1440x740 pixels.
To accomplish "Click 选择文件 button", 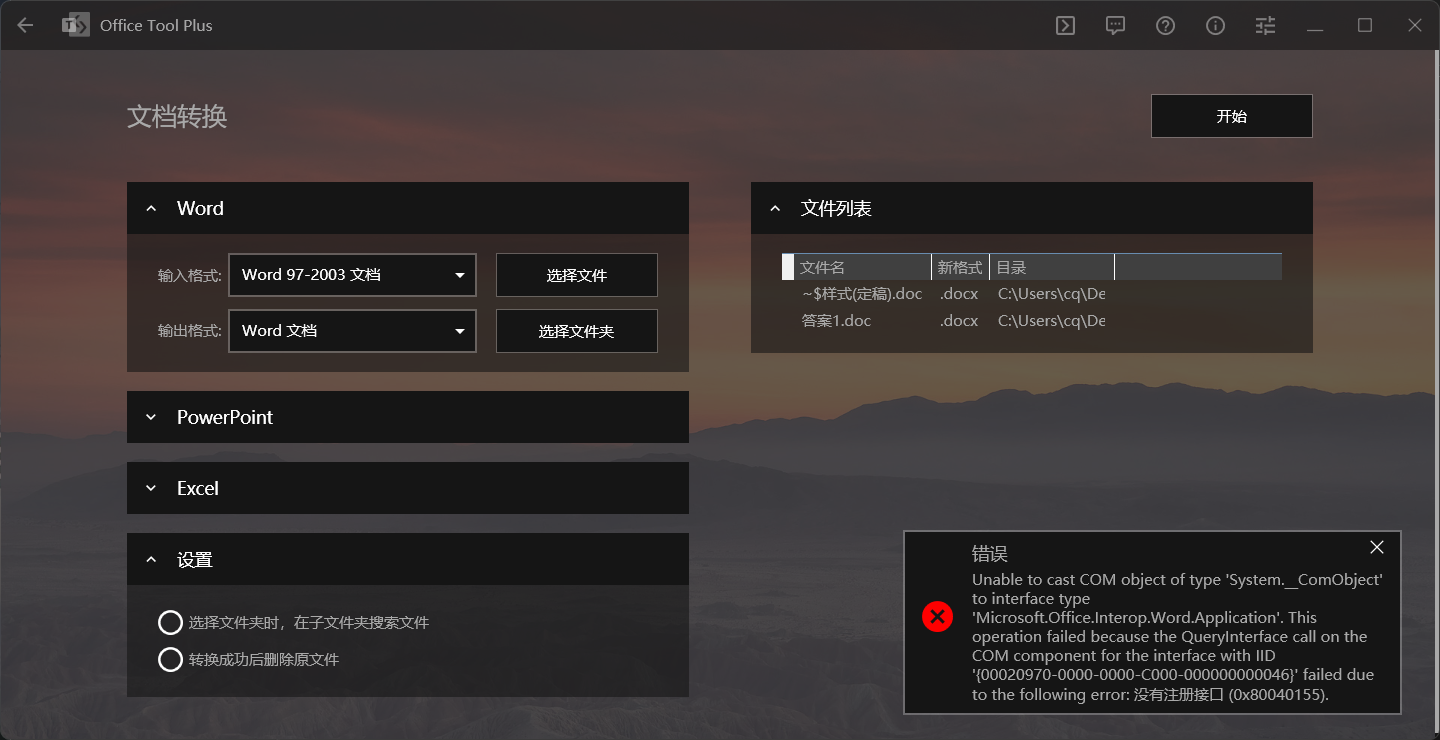I will pos(576,275).
